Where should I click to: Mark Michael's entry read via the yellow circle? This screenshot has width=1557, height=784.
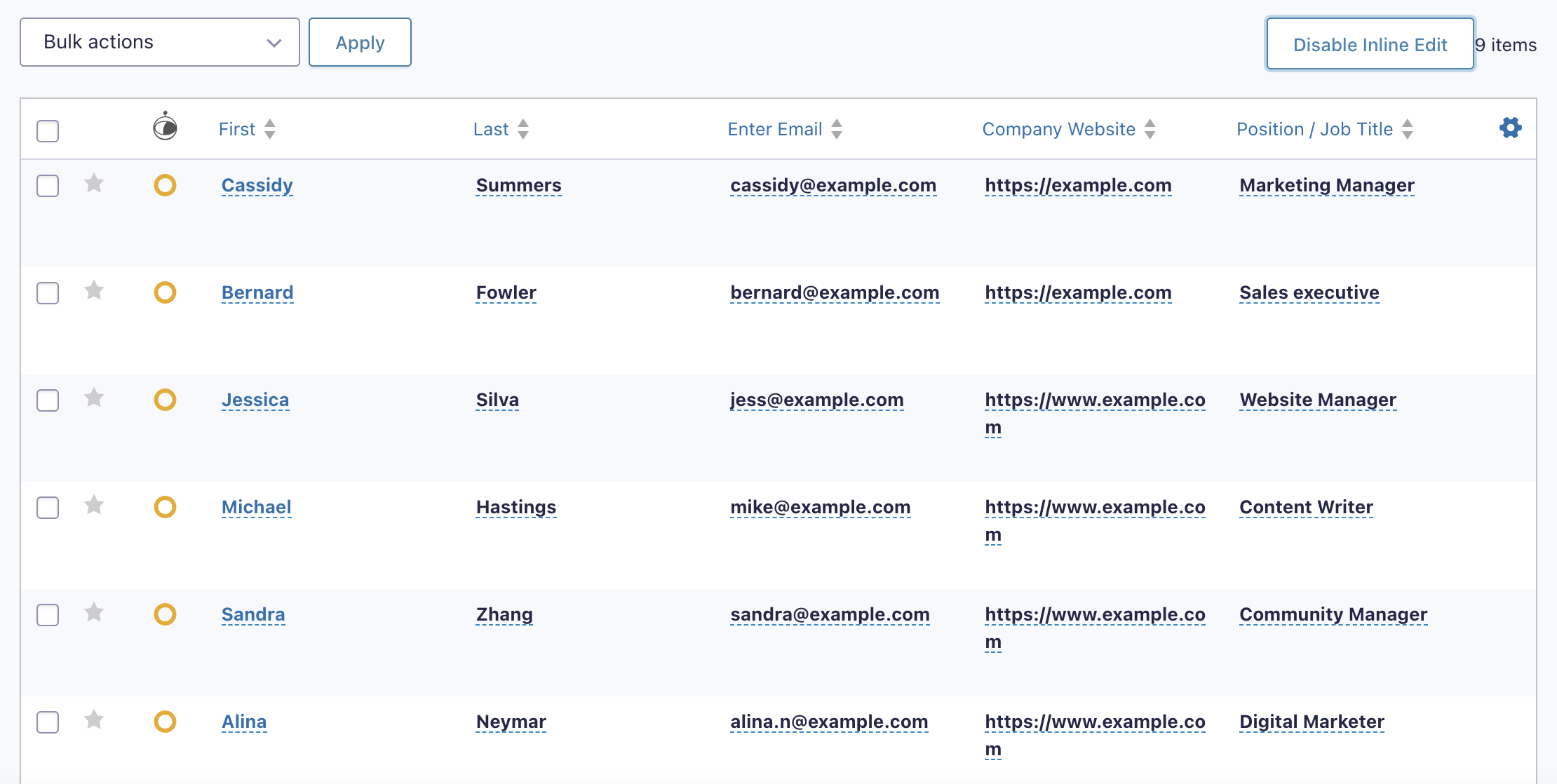coord(165,507)
